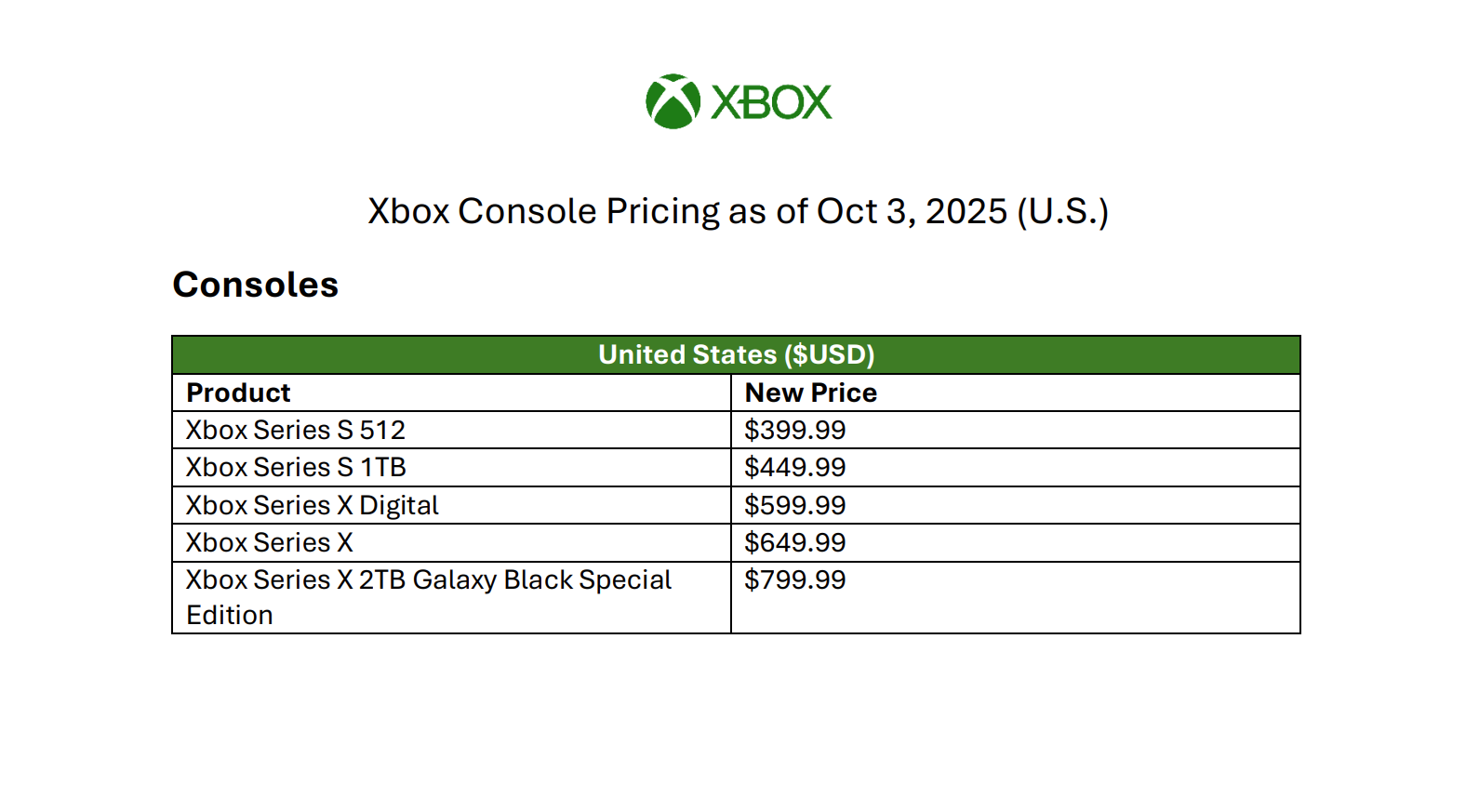Screen dimensions: 1479x812
Task: Select the Xbox Series X Digital cell
Action: pyautogui.click(x=313, y=505)
